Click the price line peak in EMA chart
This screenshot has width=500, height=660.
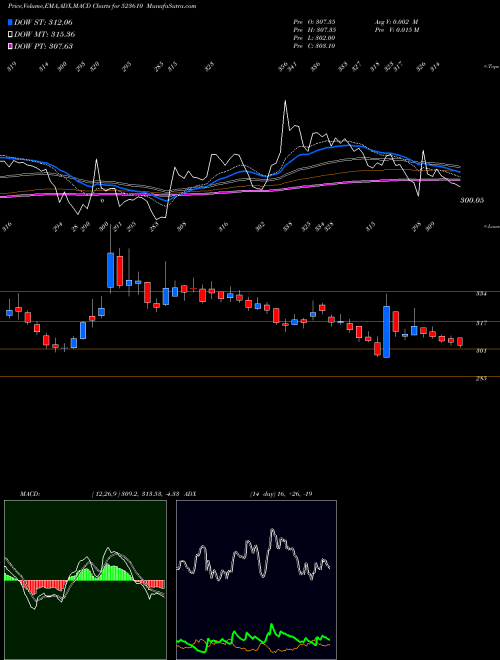[285, 101]
